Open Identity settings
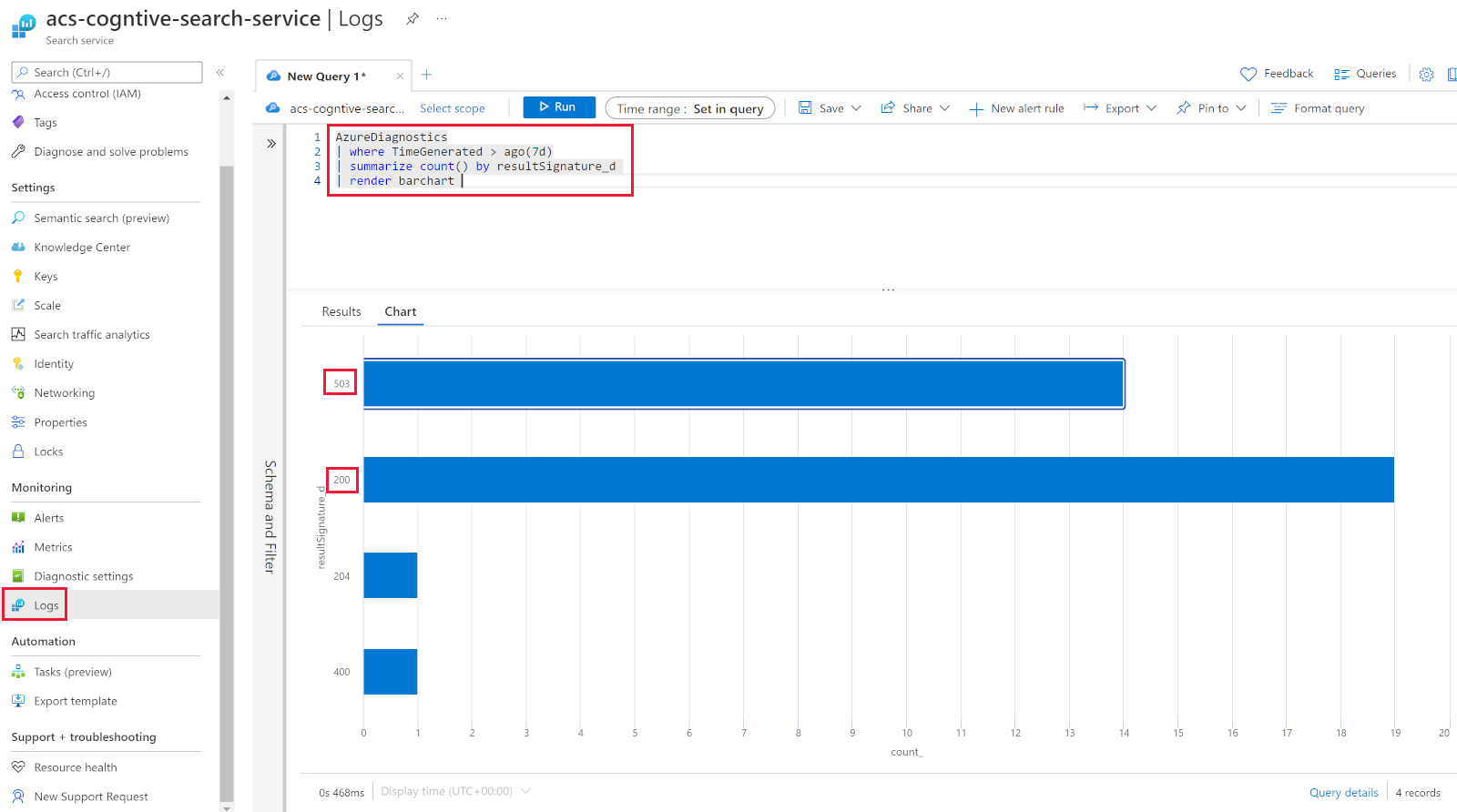The image size is (1457, 812). 54,364
